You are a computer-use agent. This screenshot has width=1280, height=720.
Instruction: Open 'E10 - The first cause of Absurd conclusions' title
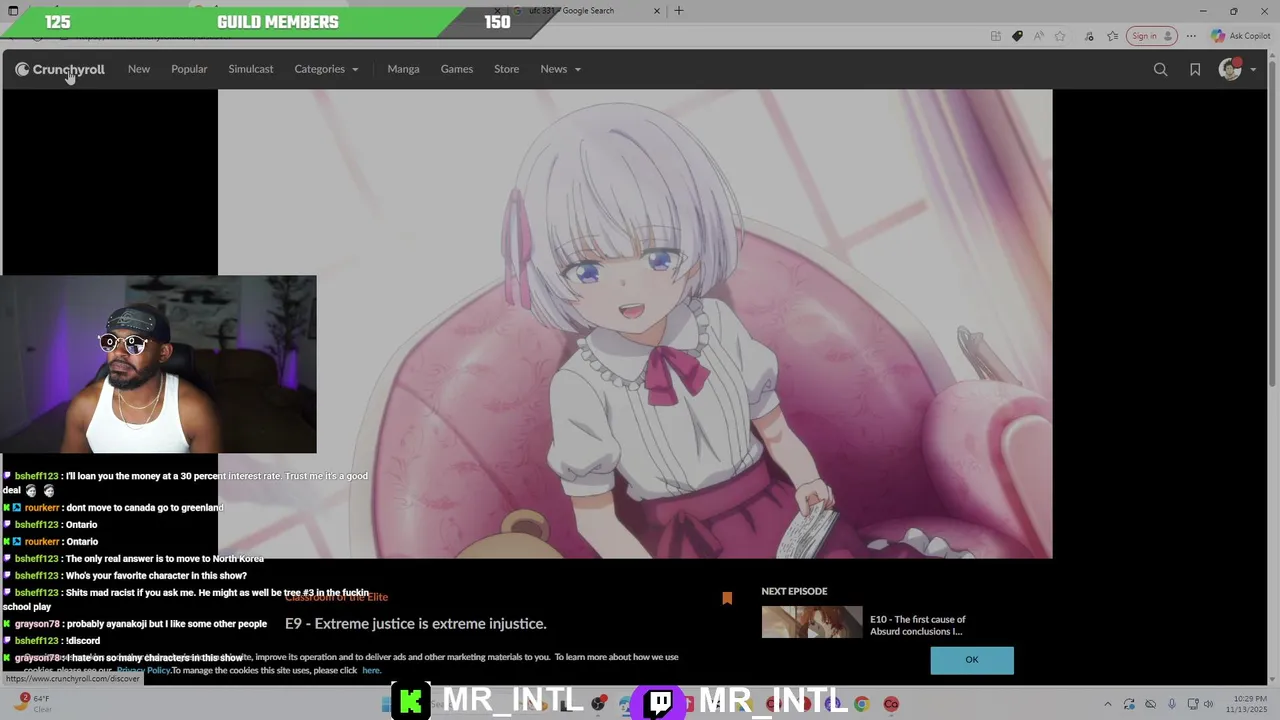click(918, 625)
